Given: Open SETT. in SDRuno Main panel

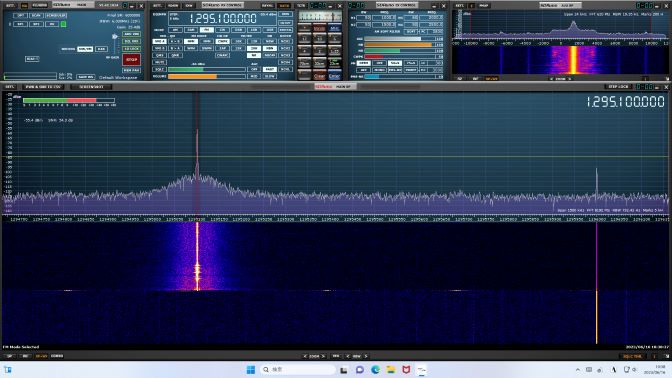Looking at the screenshot, I should click(10, 6).
